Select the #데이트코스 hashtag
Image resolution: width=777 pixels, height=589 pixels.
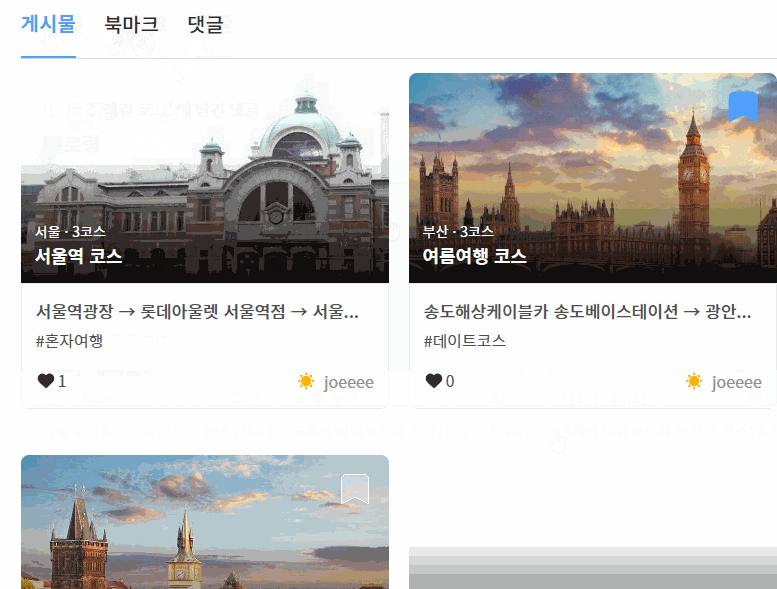click(x=465, y=341)
